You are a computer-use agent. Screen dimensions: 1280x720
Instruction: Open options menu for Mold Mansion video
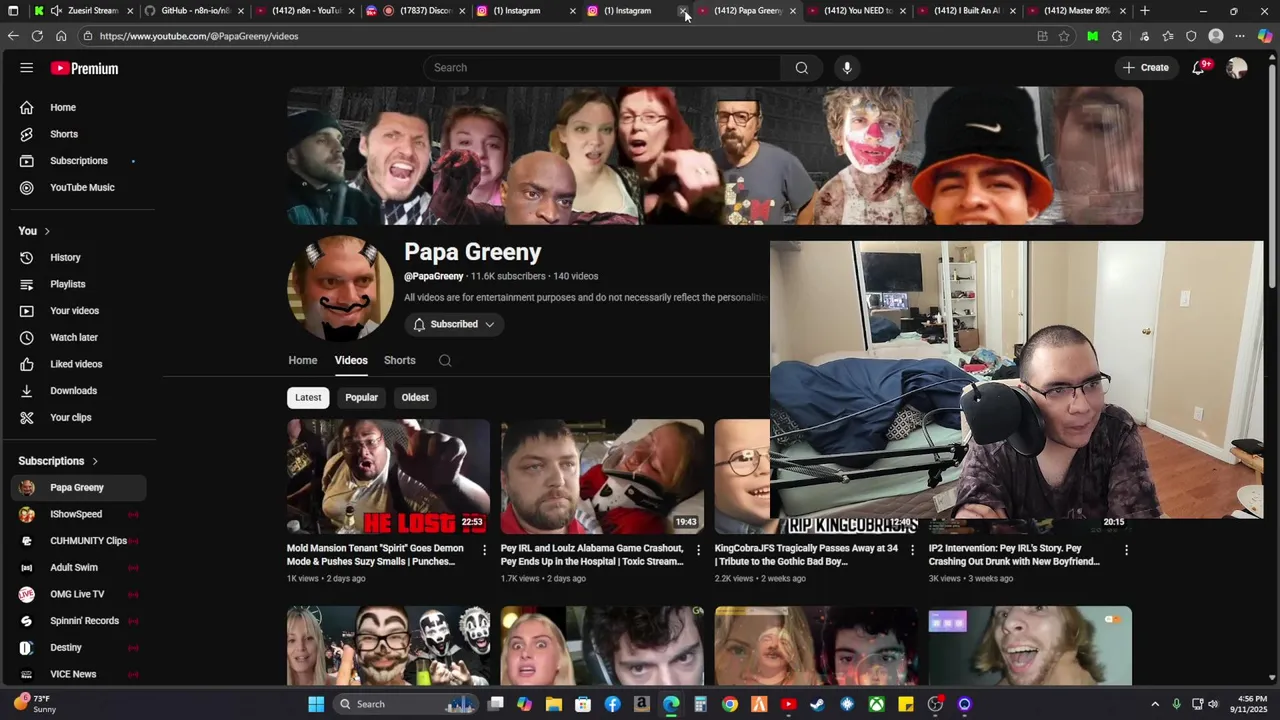pyautogui.click(x=485, y=550)
